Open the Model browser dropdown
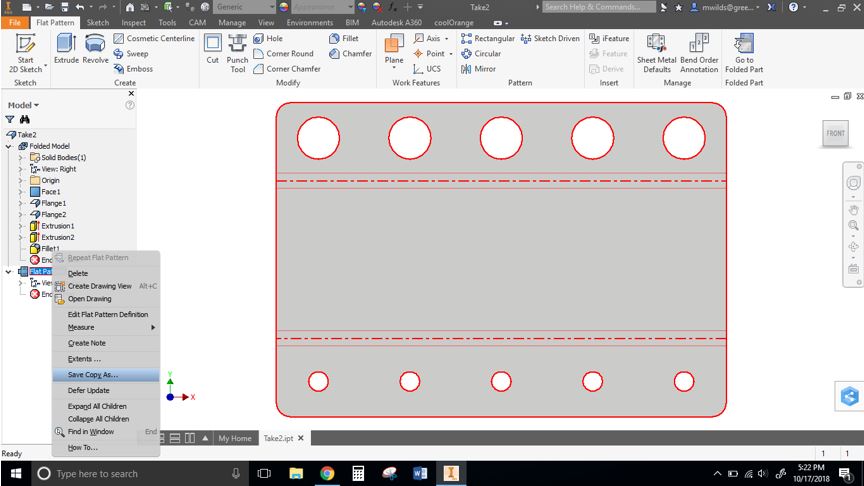The height and width of the screenshot is (486, 864). coord(23,105)
